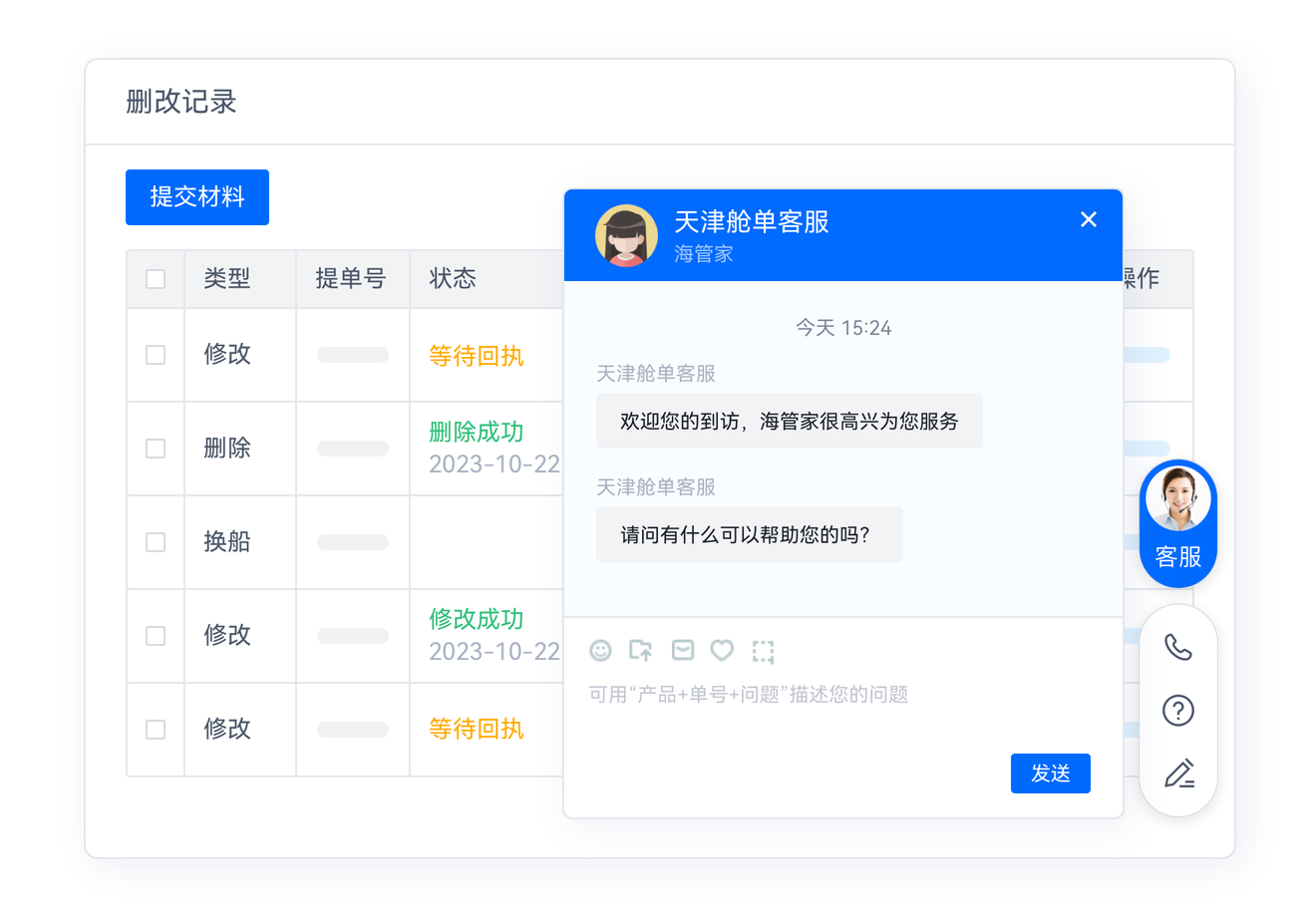Check the first 修改 row checkbox
This screenshot has height=917, width=1316.
(x=156, y=355)
